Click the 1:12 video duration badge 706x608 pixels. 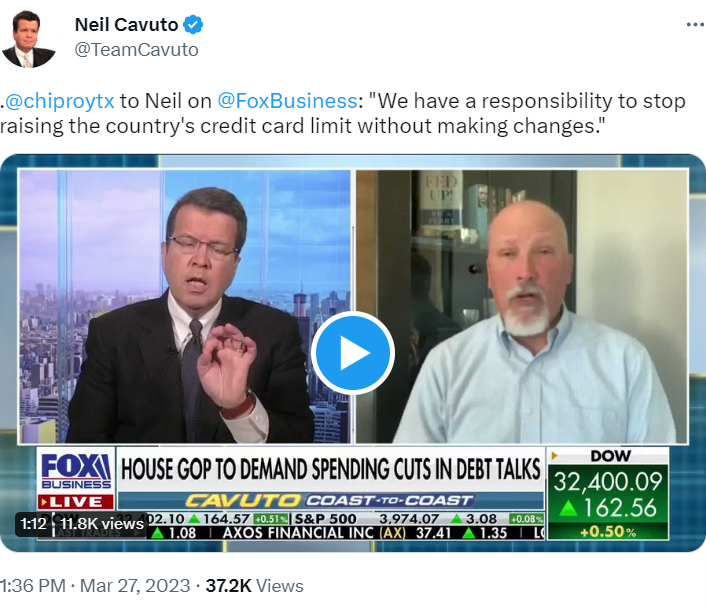click(34, 523)
